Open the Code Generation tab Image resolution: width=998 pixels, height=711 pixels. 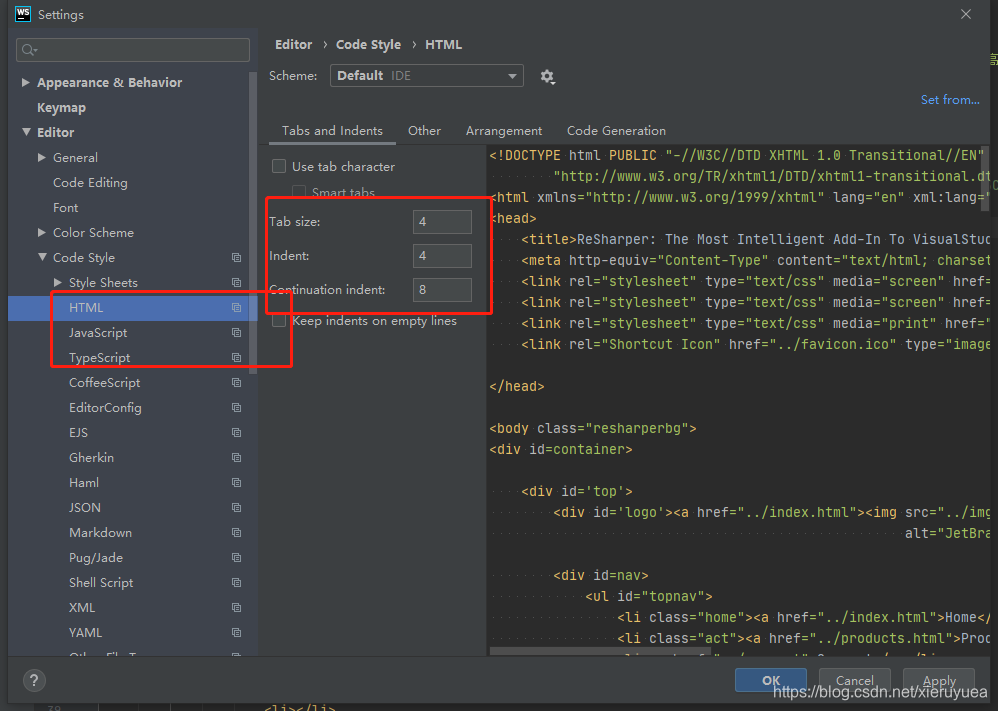tap(616, 130)
